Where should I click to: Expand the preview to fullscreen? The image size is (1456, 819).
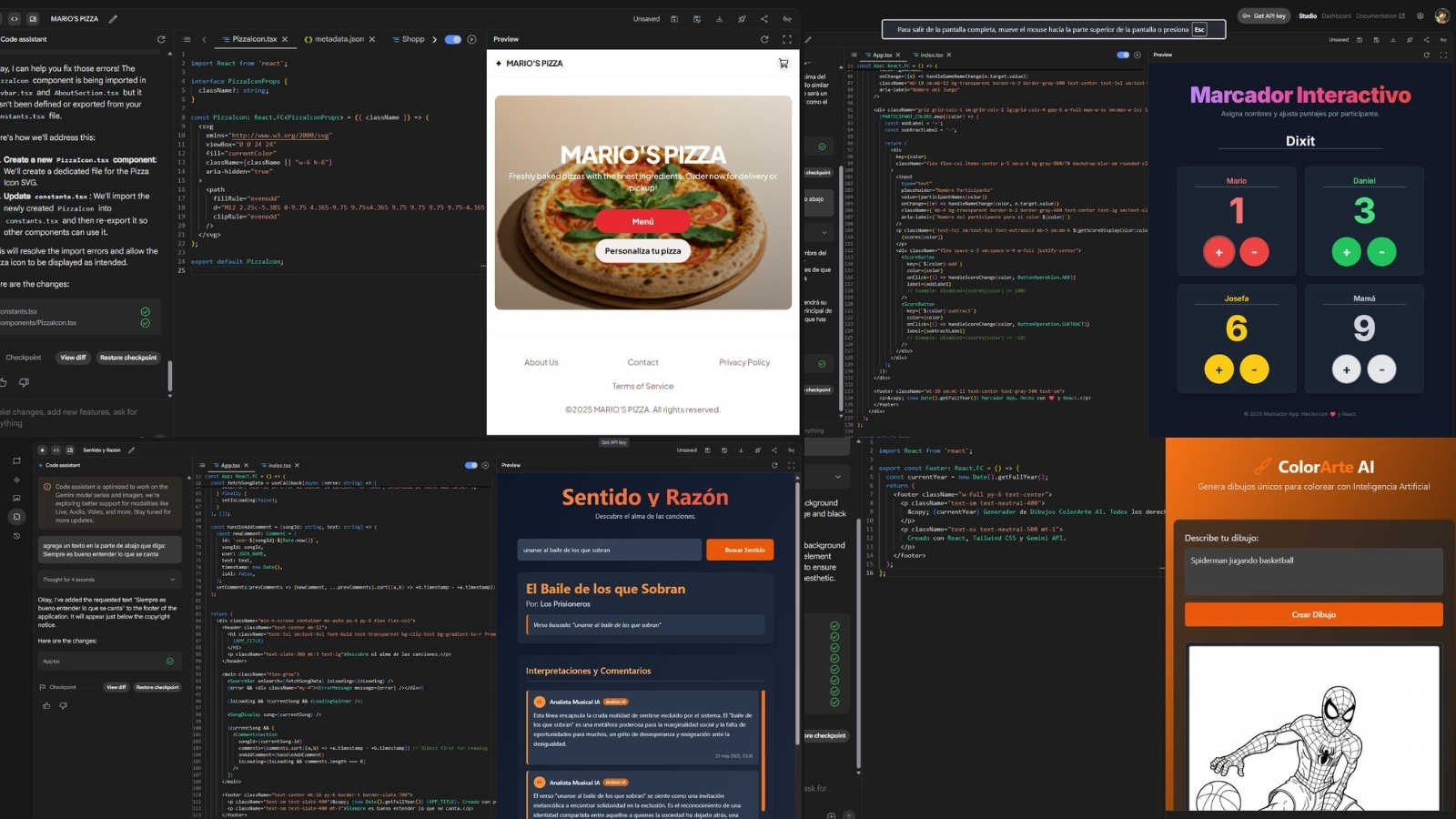786,39
